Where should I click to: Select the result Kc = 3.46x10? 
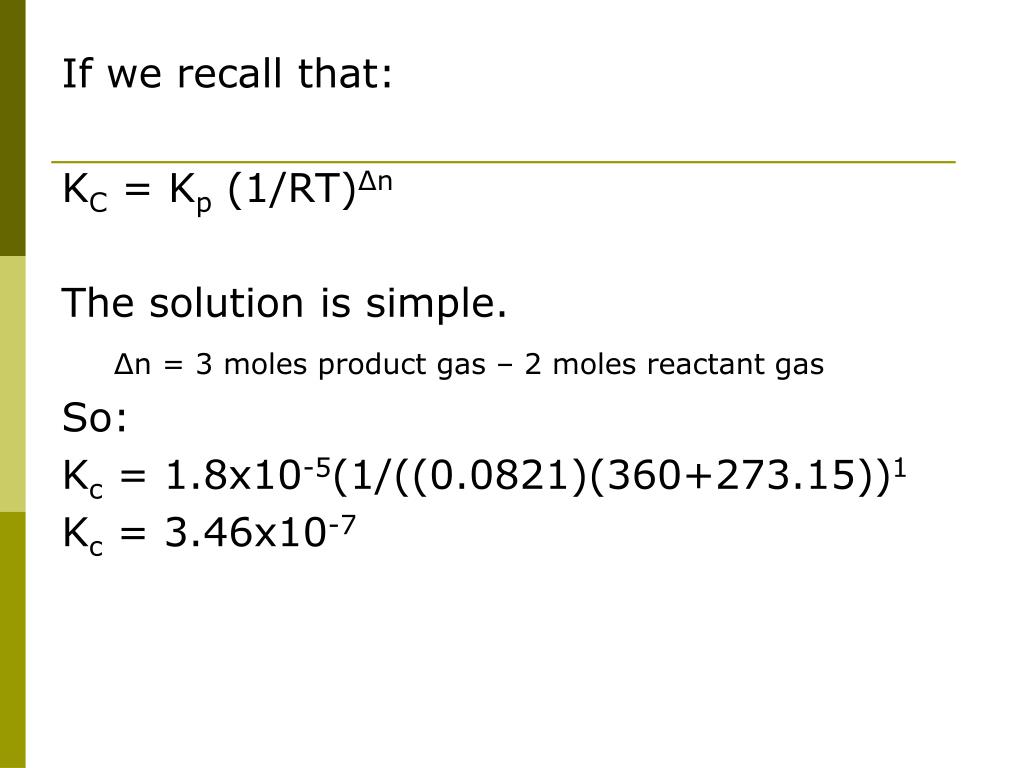click(x=208, y=533)
